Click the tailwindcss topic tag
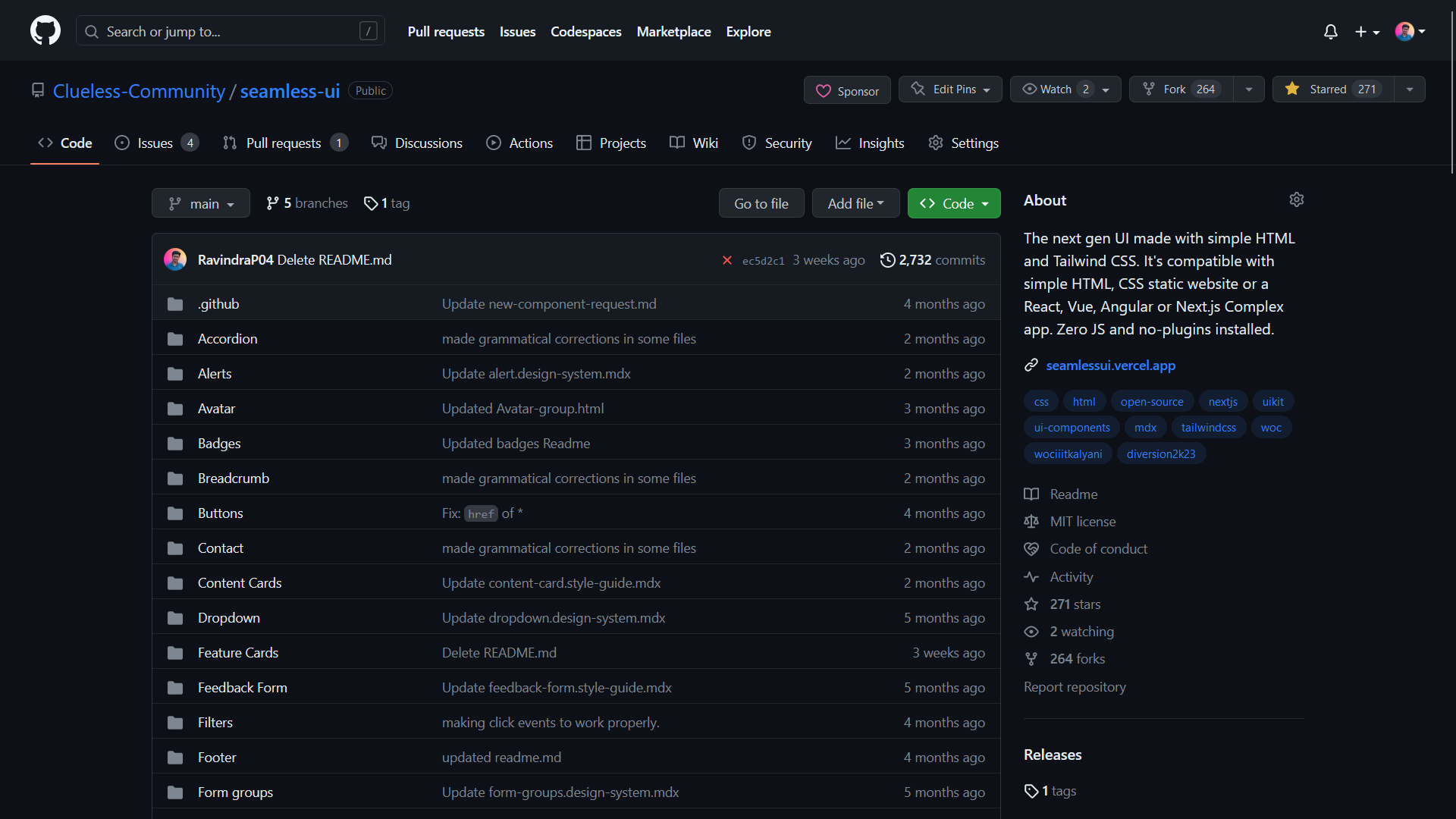This screenshot has height=819, width=1456. [1209, 428]
